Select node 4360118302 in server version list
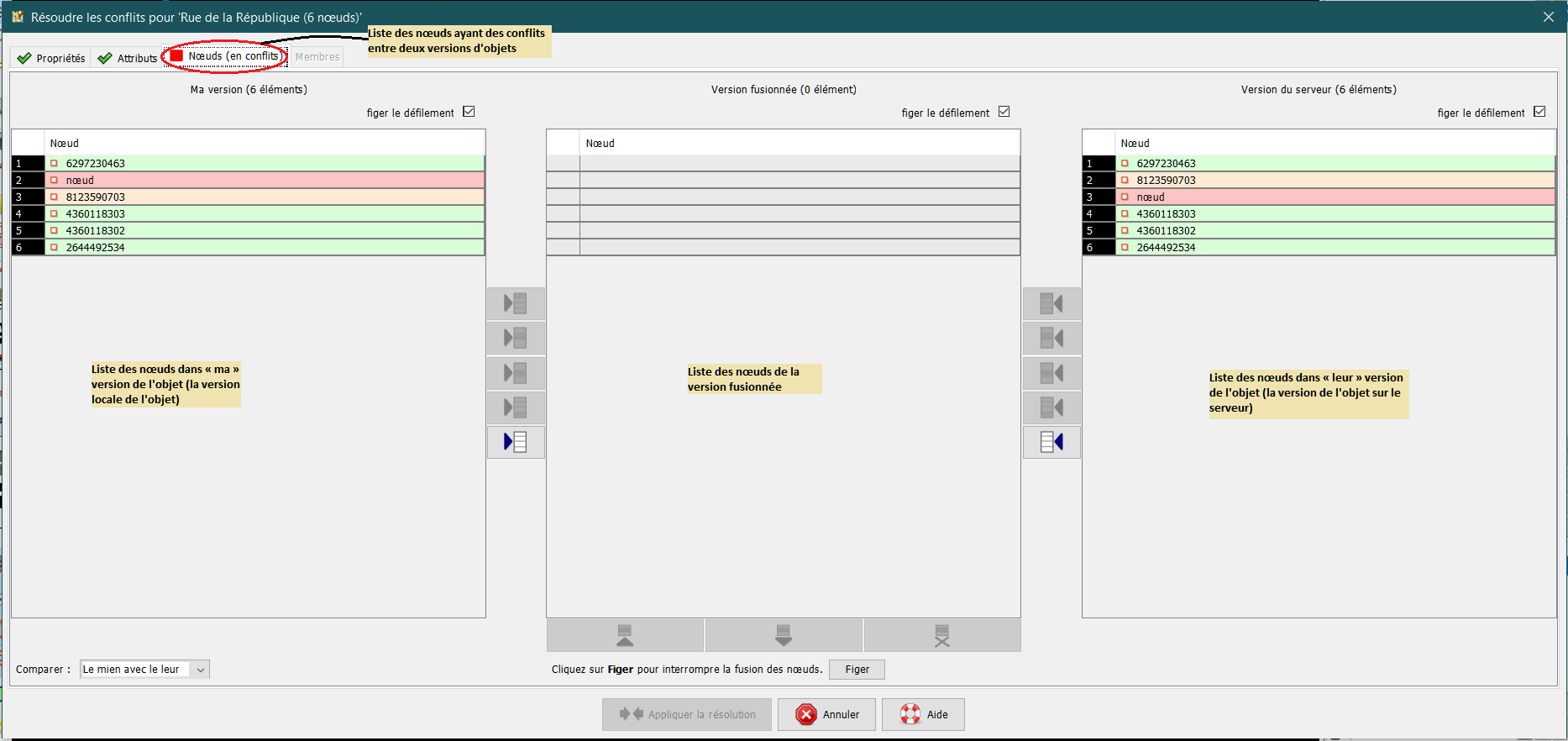The width and height of the screenshot is (1568, 741). pos(1166,231)
